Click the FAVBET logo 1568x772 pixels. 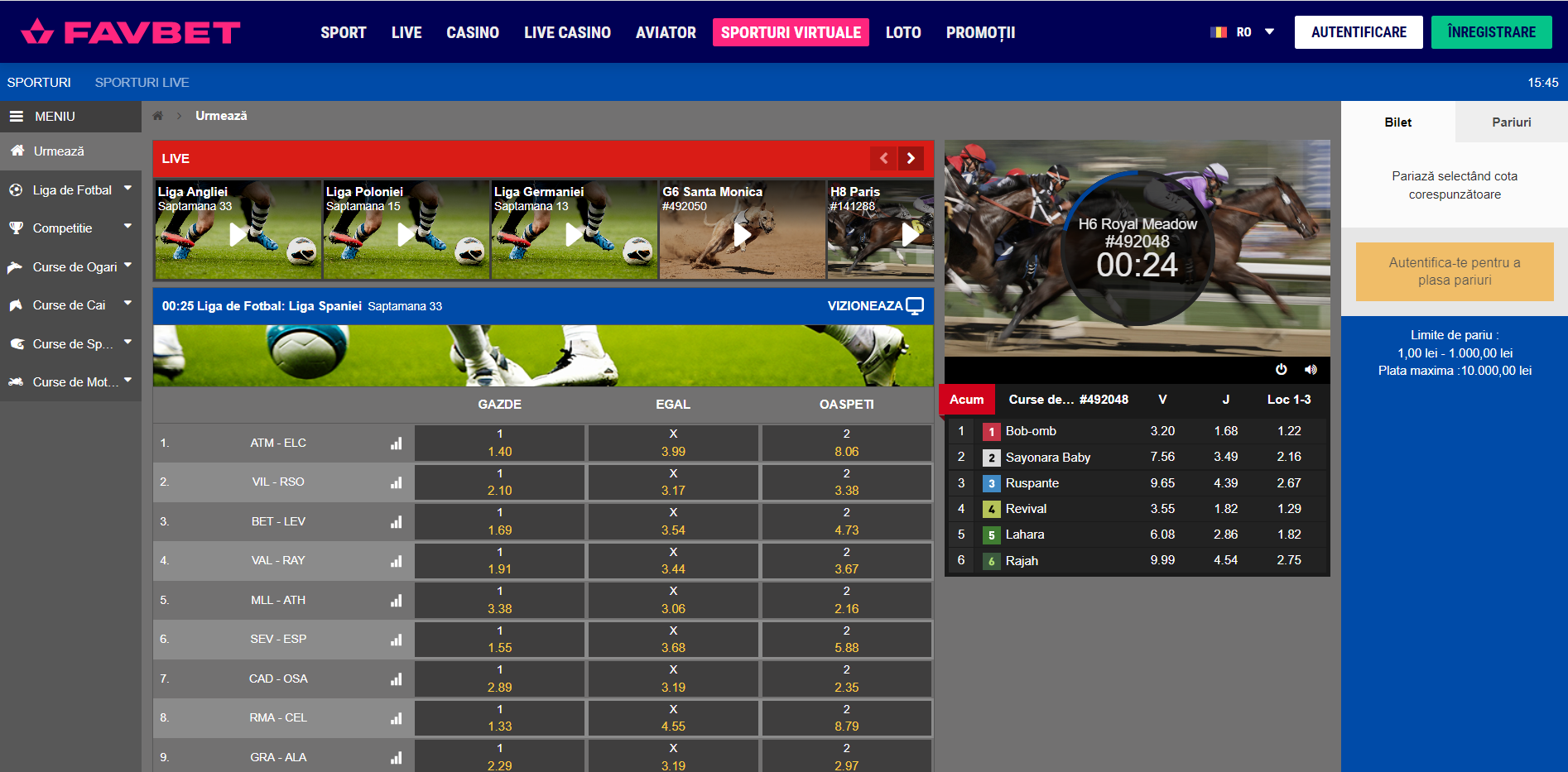pos(130,32)
